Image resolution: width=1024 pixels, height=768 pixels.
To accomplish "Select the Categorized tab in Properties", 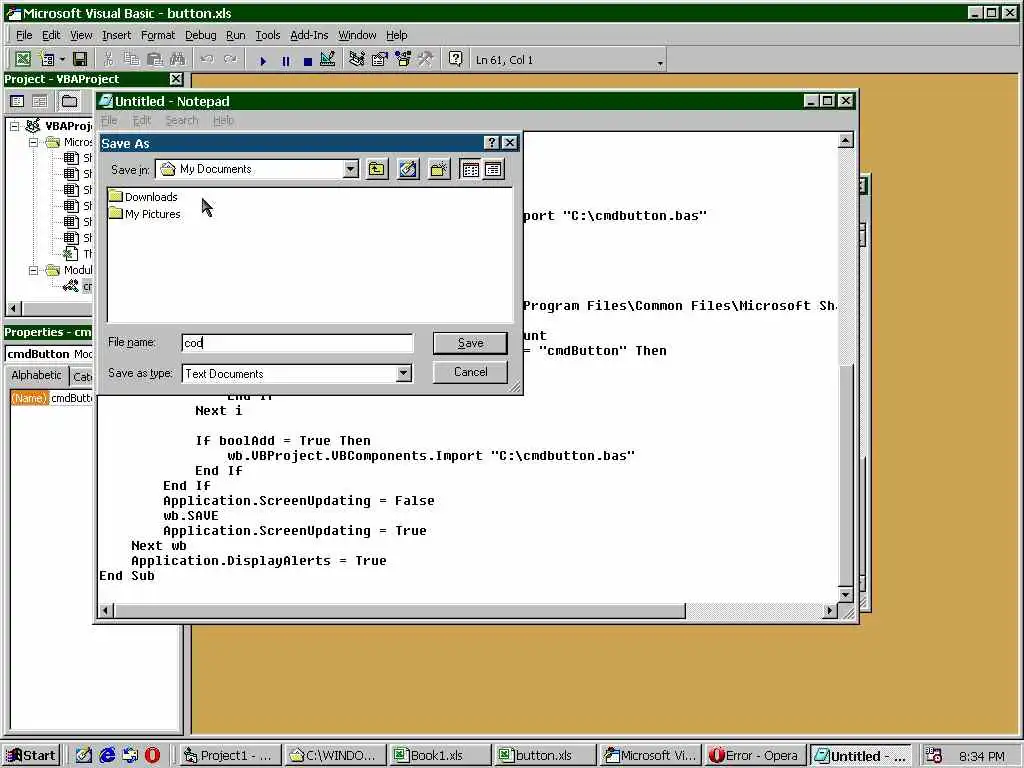I will 82,377.
